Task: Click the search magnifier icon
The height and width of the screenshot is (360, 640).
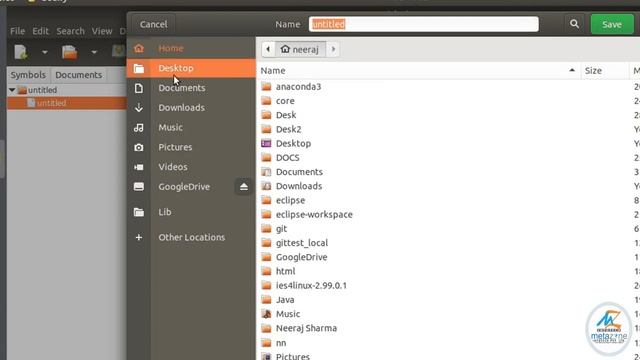Action: tap(574, 24)
